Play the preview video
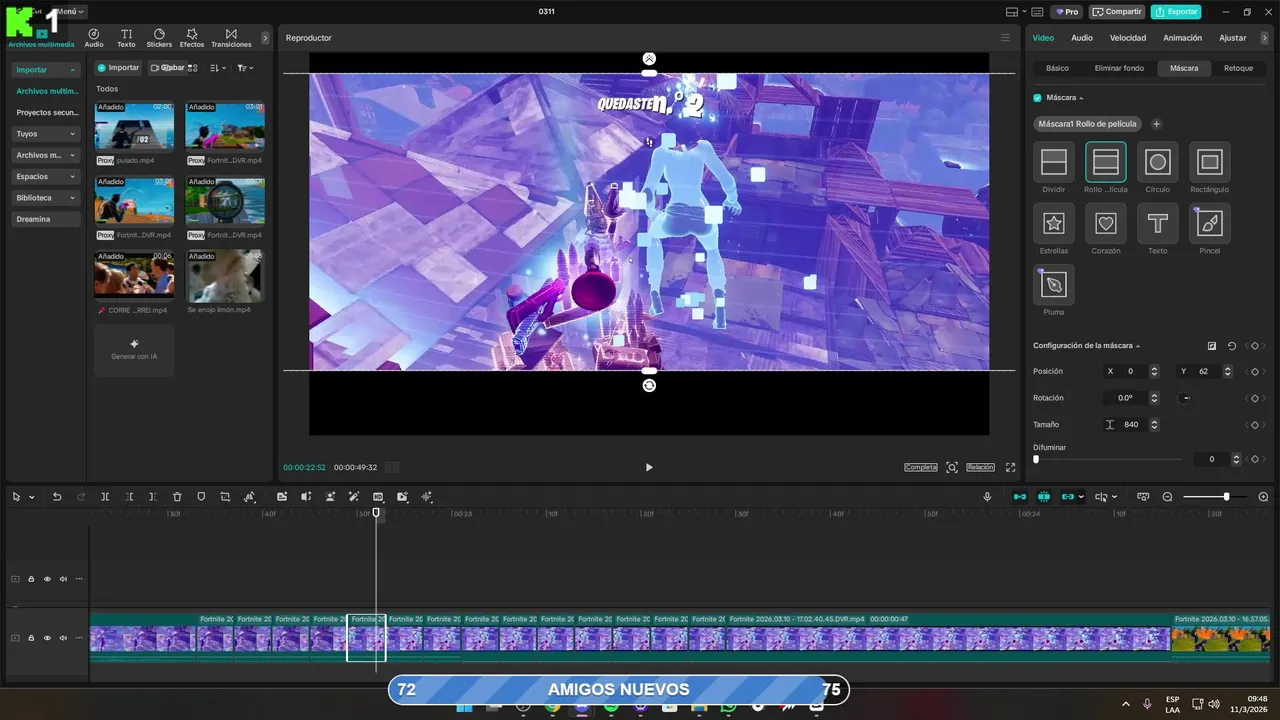 pyautogui.click(x=649, y=467)
